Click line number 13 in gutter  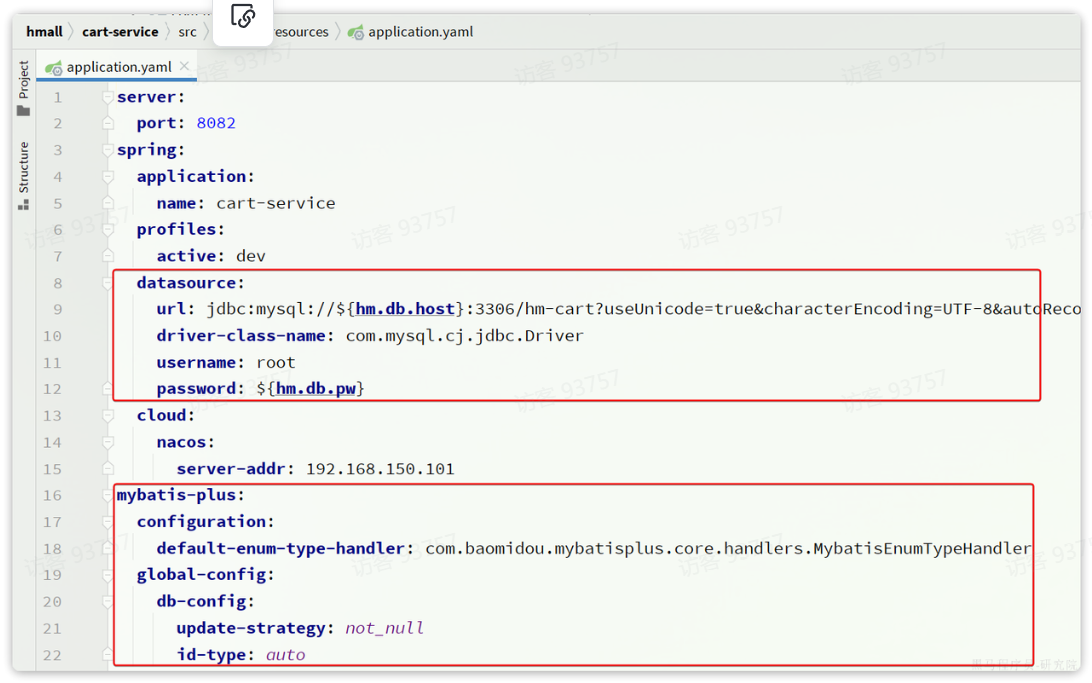[x=52, y=416]
